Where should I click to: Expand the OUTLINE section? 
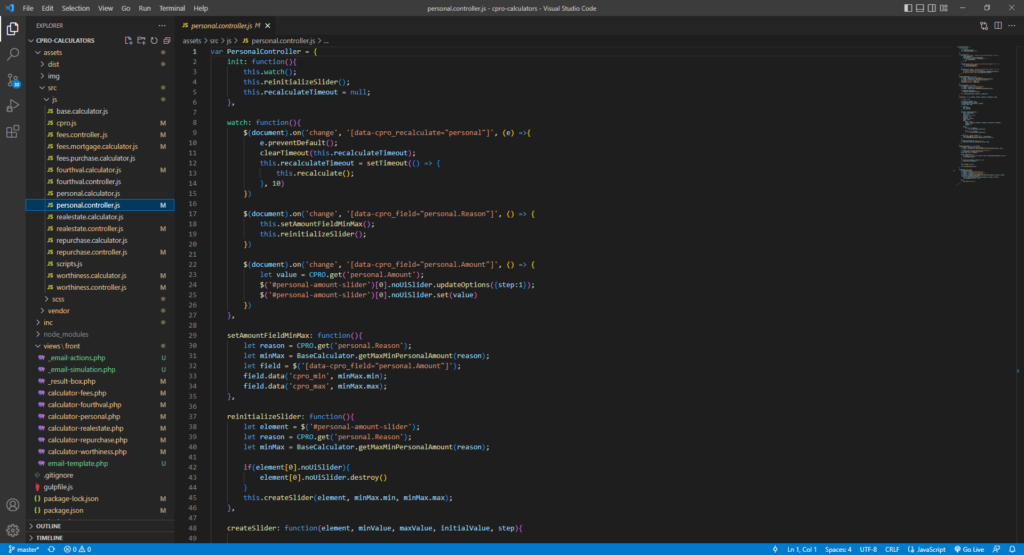(x=101, y=526)
